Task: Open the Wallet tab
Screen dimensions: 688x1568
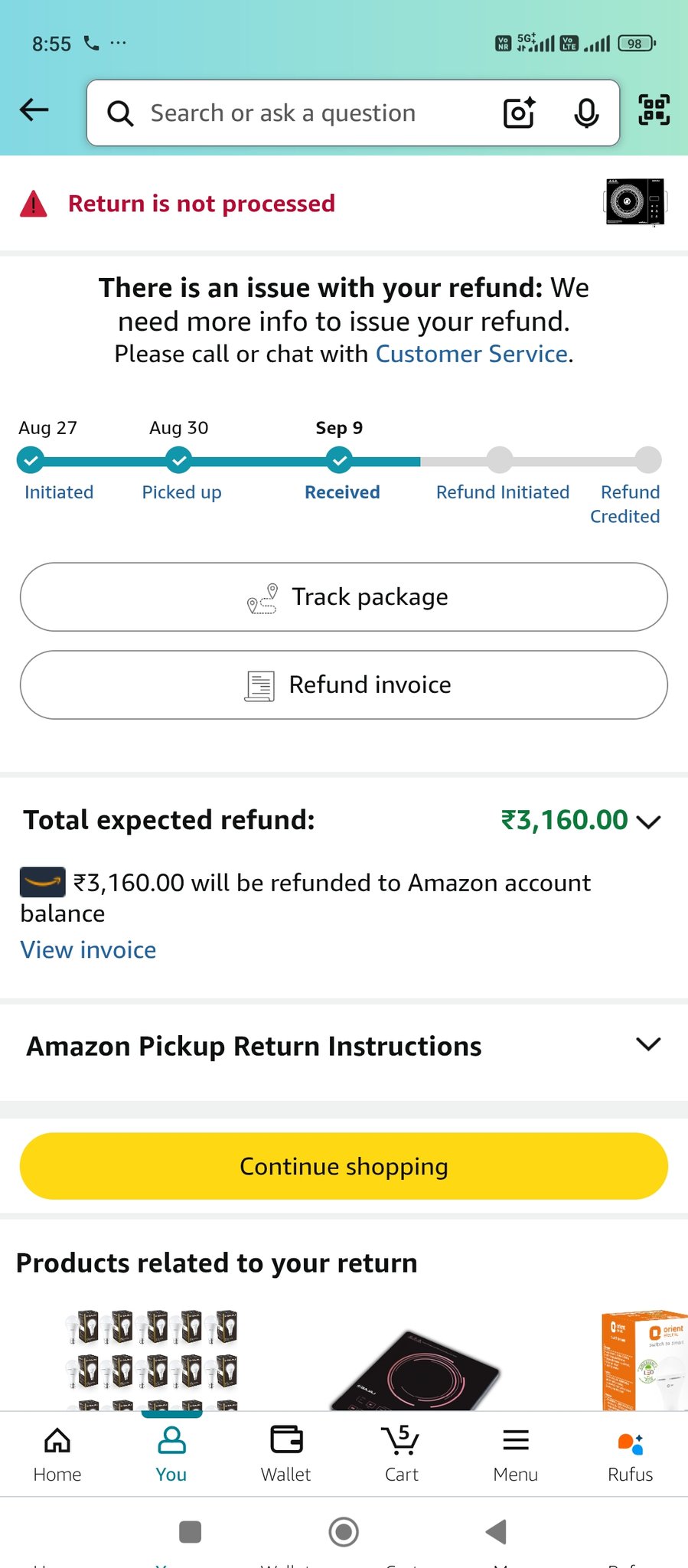Action: point(286,1453)
